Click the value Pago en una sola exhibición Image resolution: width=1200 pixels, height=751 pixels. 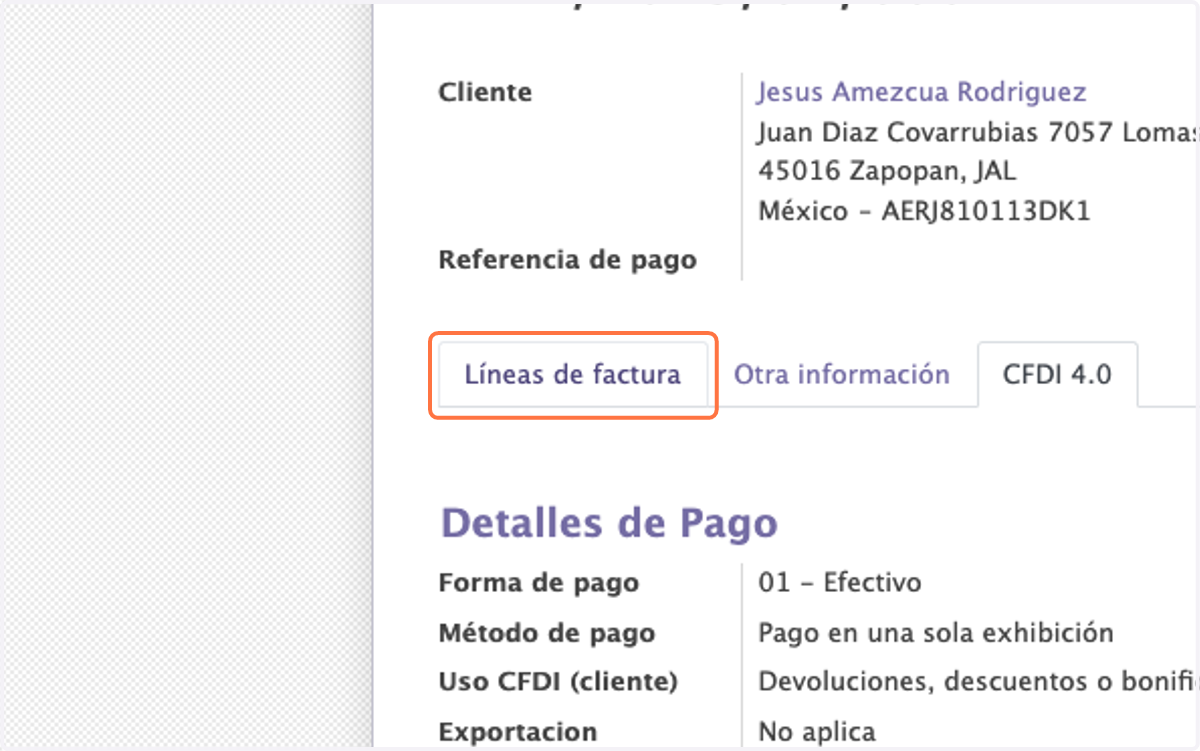[x=936, y=633]
